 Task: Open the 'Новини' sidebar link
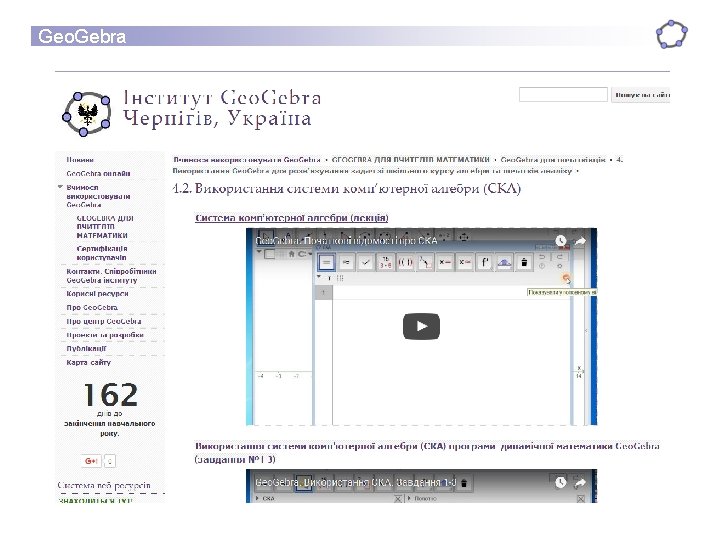(80, 160)
